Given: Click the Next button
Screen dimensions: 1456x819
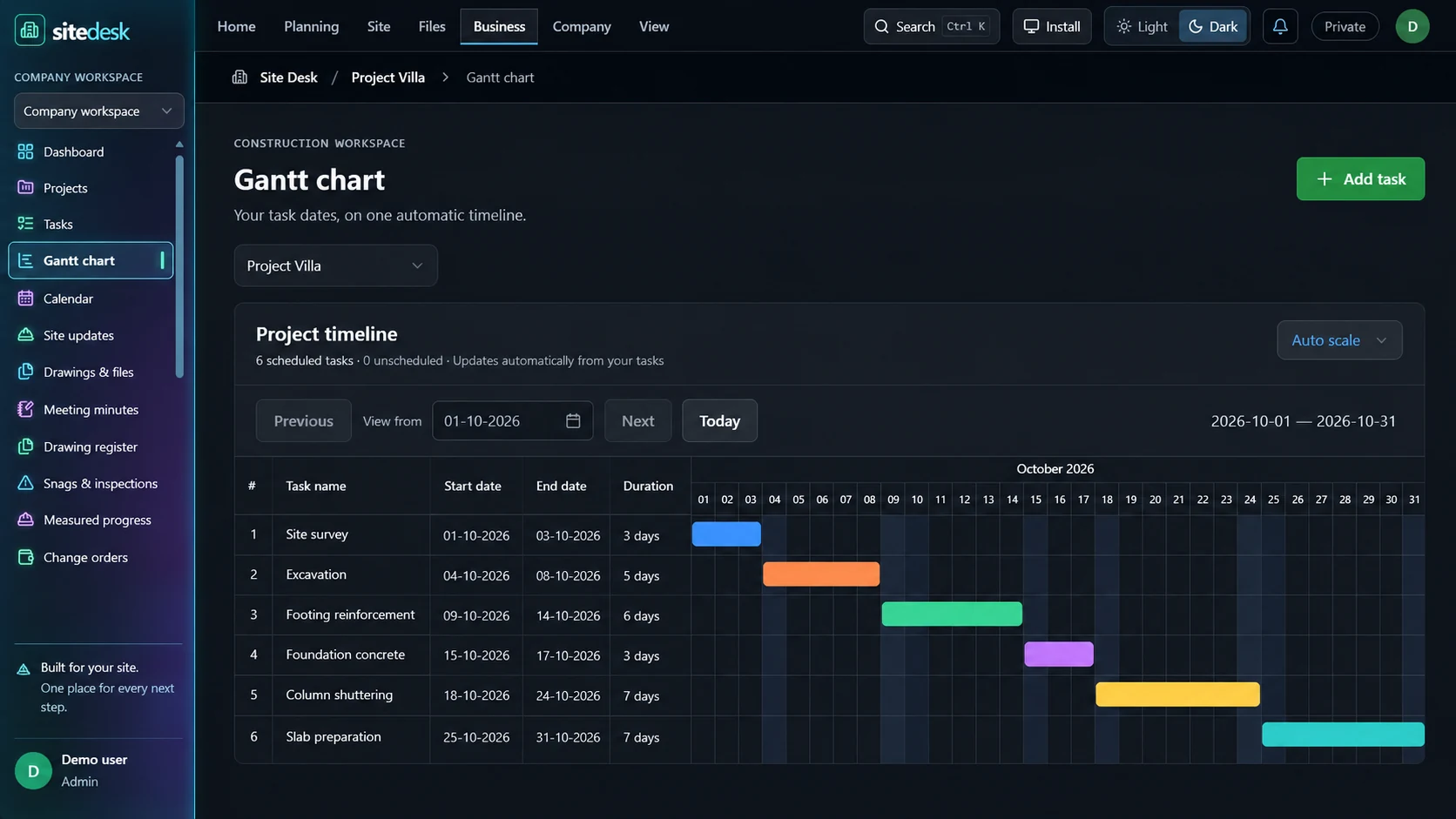Looking at the screenshot, I should [x=637, y=420].
